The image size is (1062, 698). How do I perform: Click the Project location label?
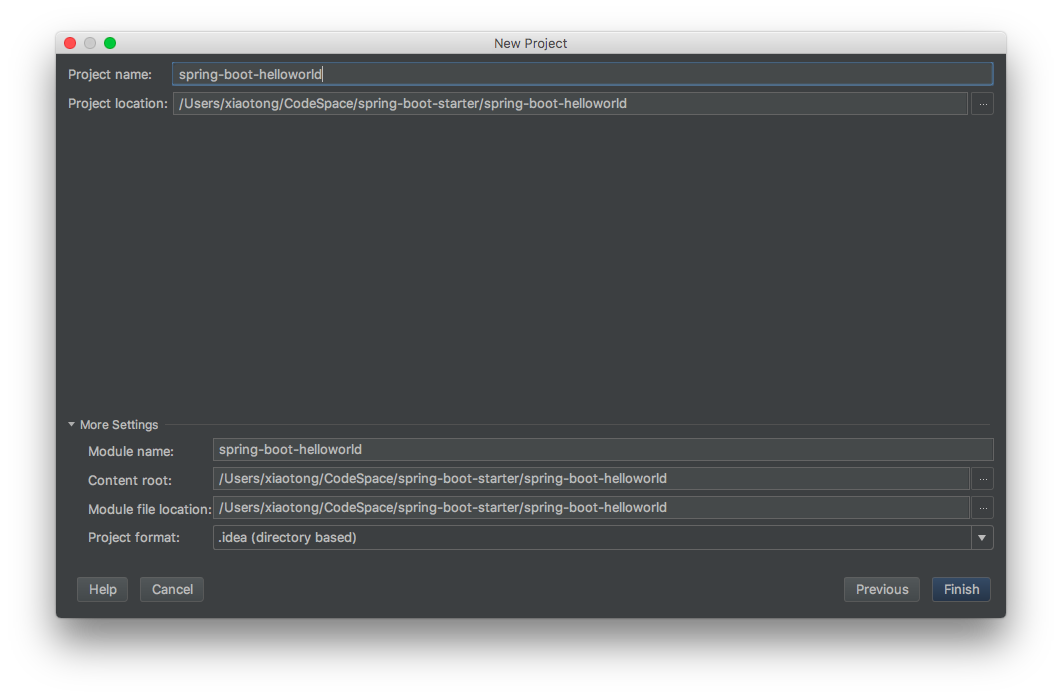click(x=118, y=104)
